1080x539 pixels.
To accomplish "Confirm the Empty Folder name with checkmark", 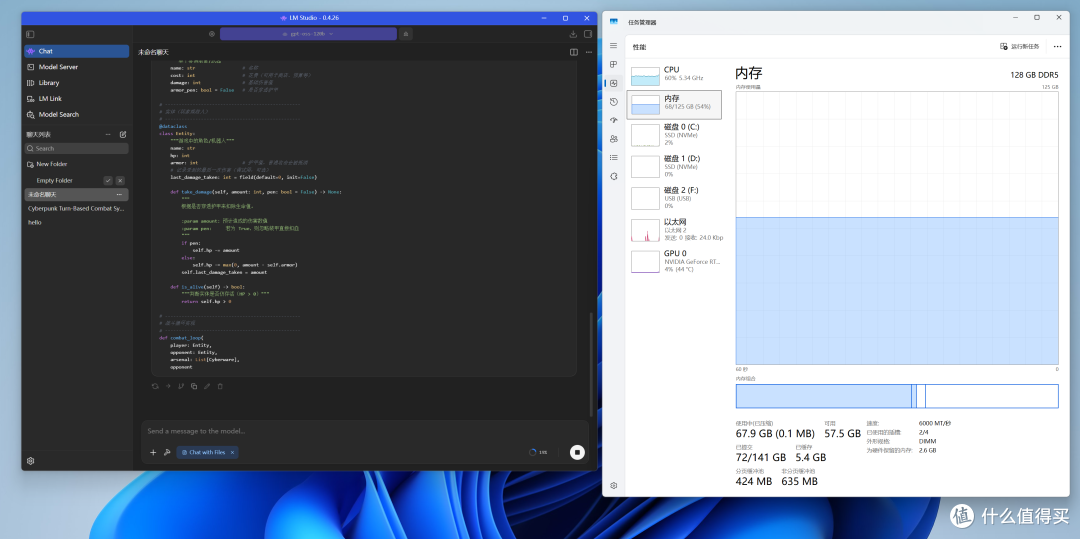I will pos(108,180).
